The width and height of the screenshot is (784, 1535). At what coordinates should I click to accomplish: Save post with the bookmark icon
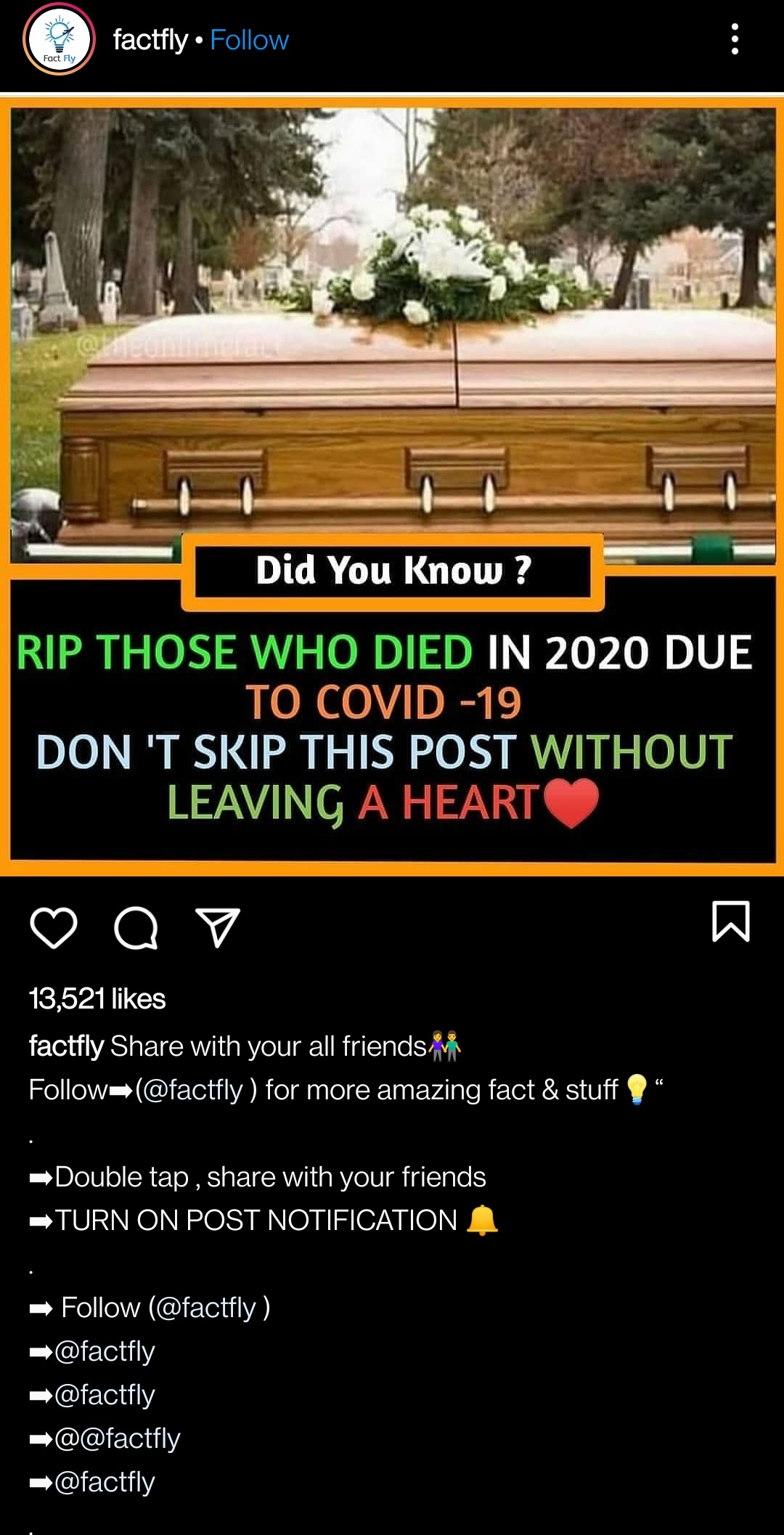730,921
